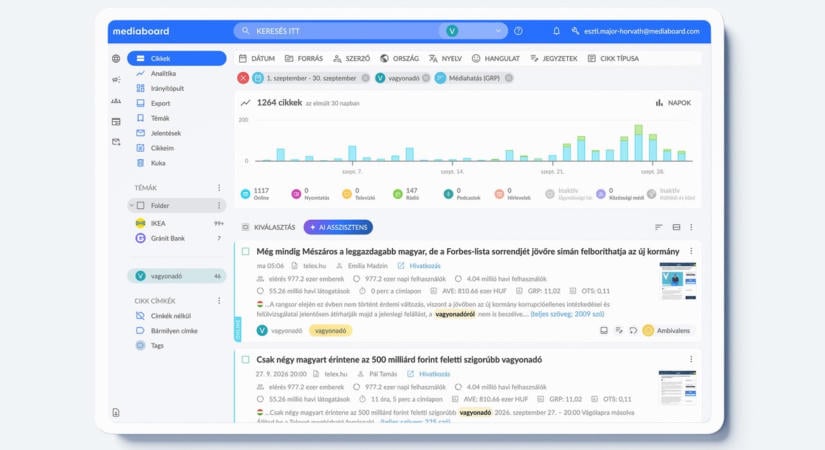The width and height of the screenshot is (825, 450).
Task: Open the layout panel icon in left rail
Action: pyautogui.click(x=116, y=122)
